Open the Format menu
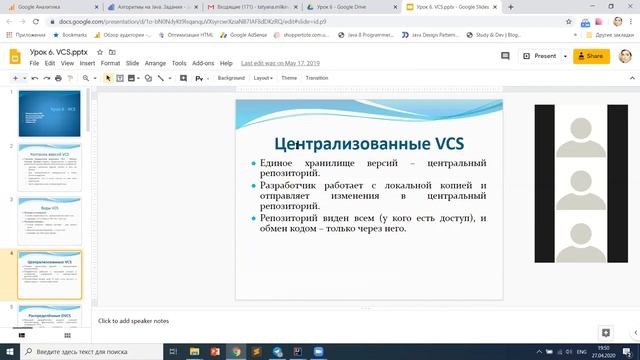Viewport: 640px width, 360px height. tap(110, 63)
